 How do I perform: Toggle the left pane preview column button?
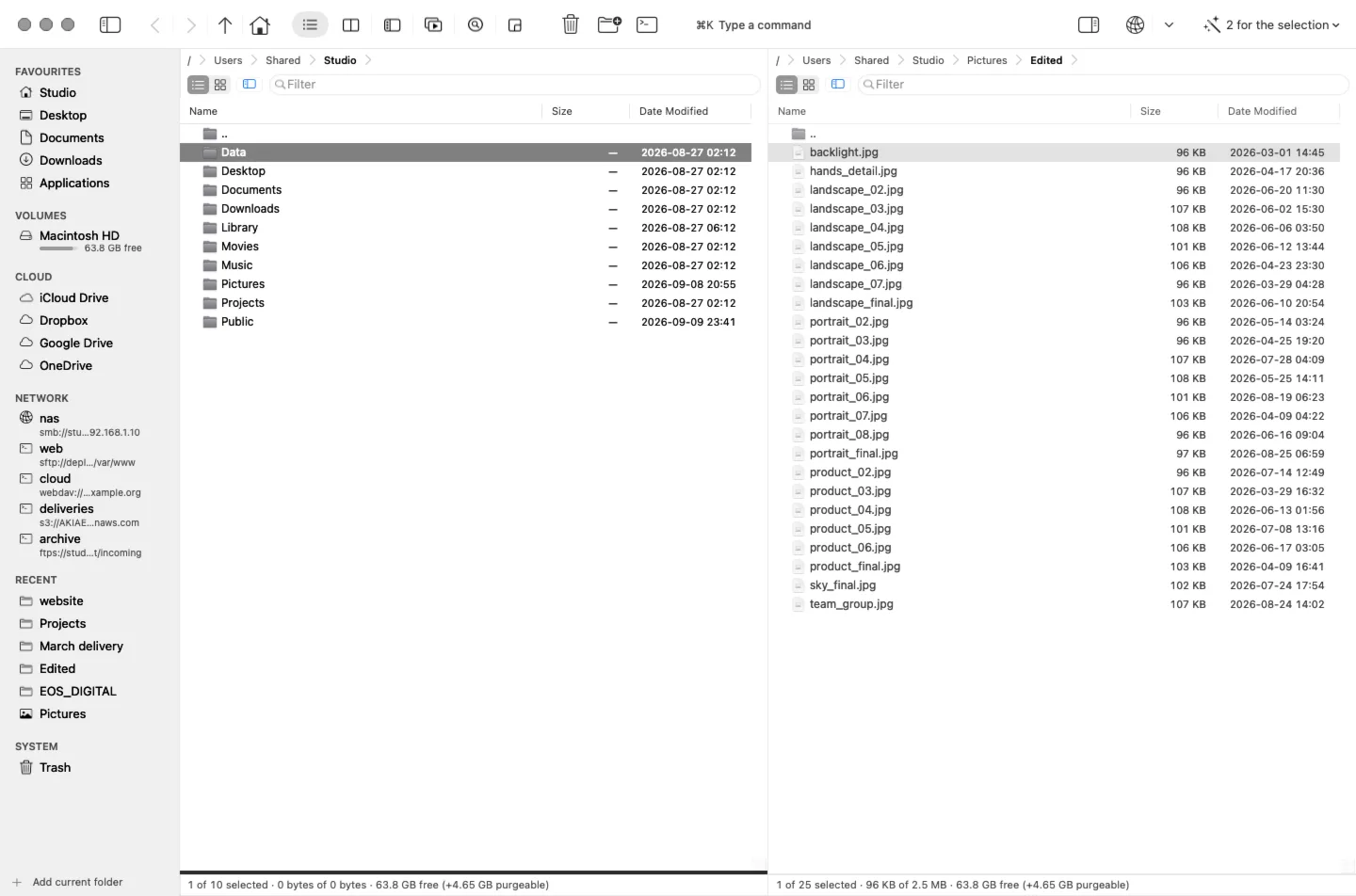coord(250,85)
